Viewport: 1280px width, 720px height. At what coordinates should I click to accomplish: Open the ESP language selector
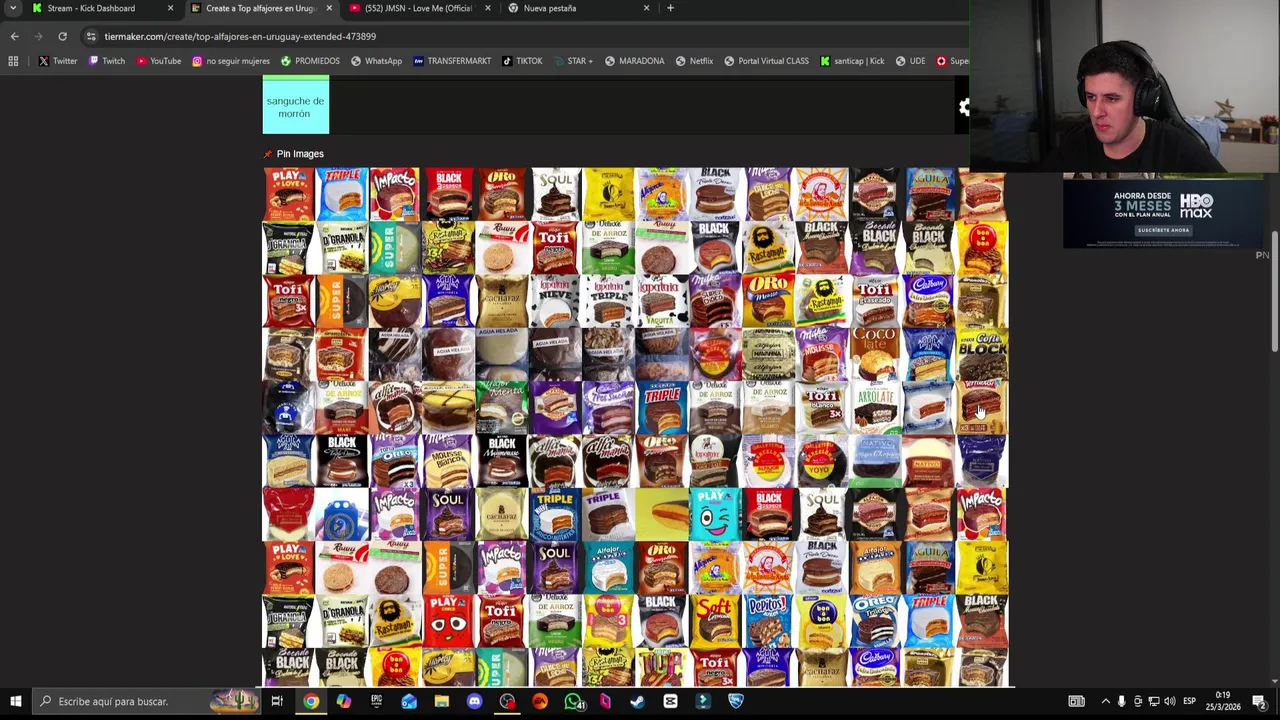[x=1190, y=701]
